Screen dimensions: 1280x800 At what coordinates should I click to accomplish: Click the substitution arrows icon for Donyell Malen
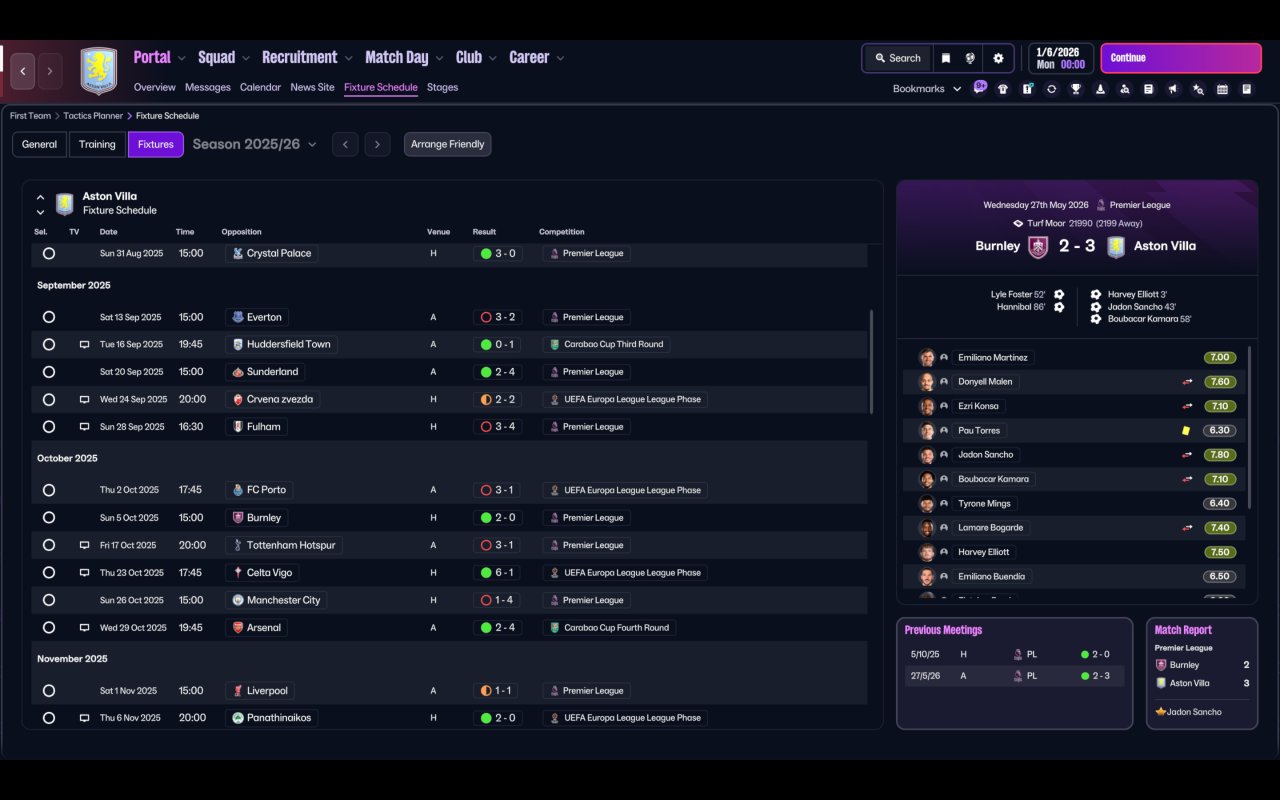pyautogui.click(x=1188, y=382)
